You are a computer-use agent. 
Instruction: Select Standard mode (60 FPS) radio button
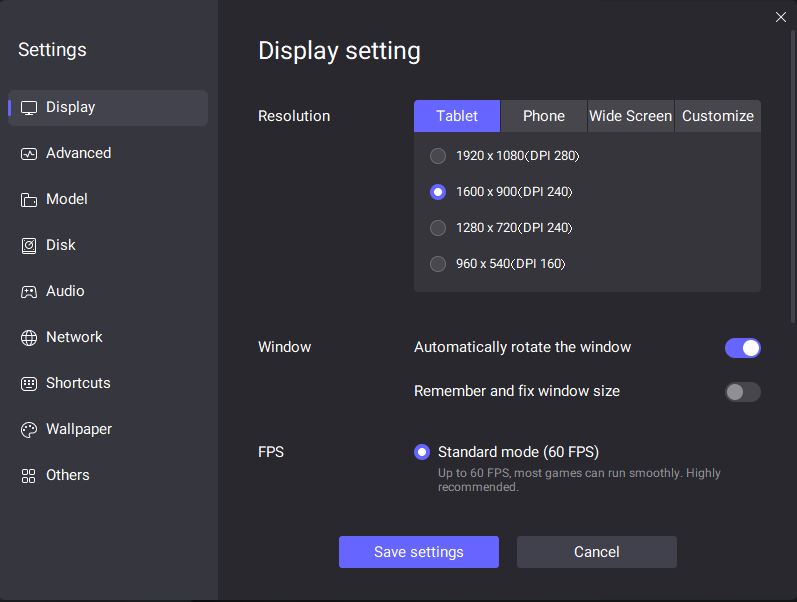point(422,452)
